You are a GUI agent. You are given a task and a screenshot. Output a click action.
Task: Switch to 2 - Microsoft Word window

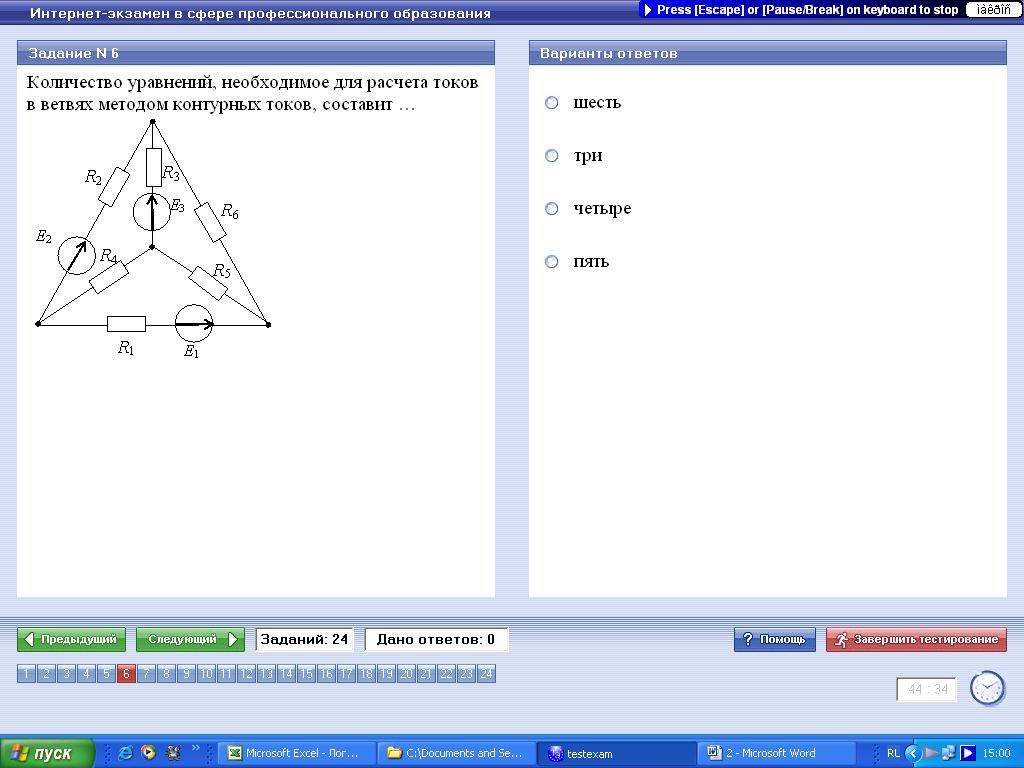tap(777, 753)
